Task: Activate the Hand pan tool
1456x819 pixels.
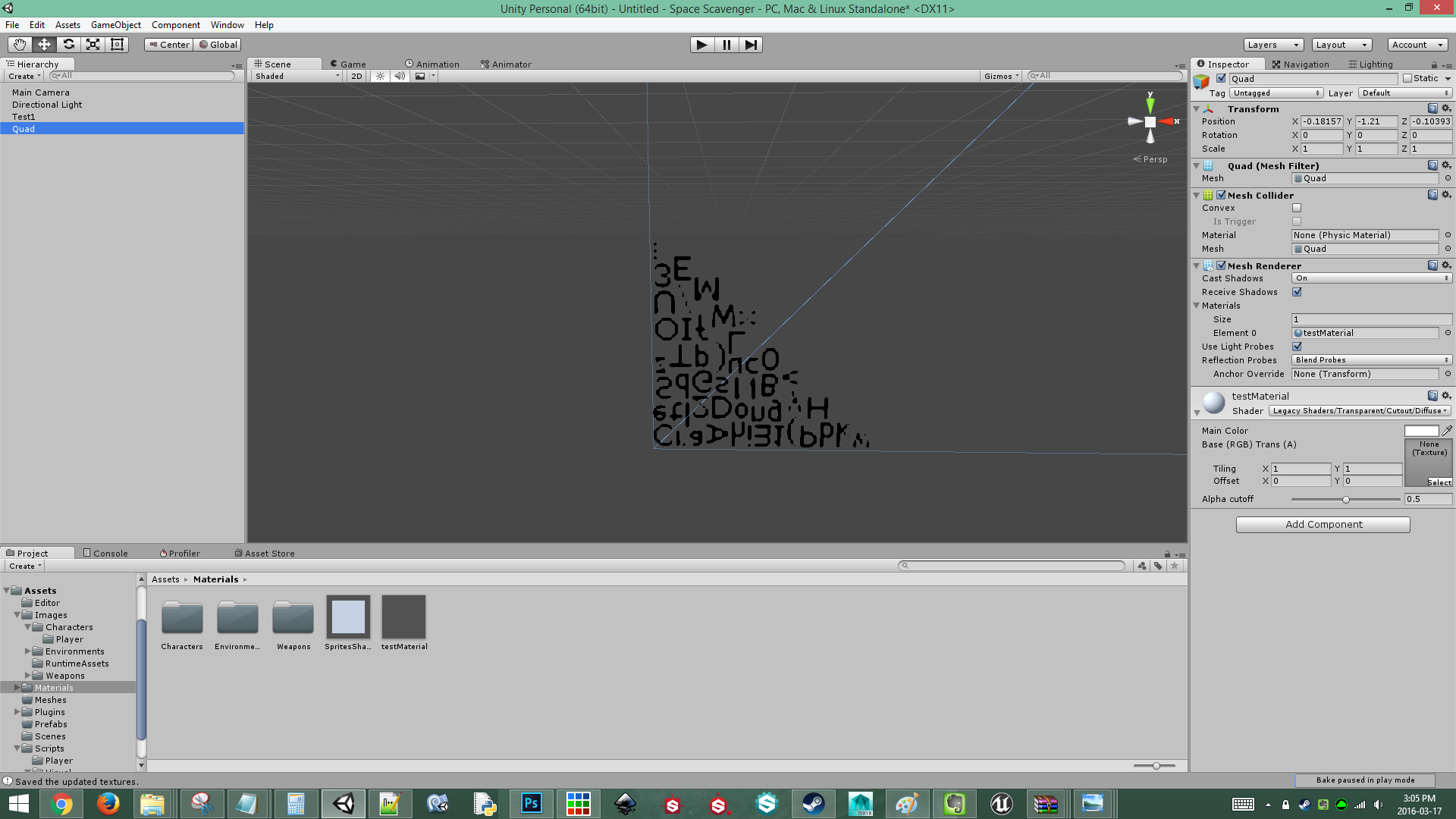Action: click(x=18, y=45)
